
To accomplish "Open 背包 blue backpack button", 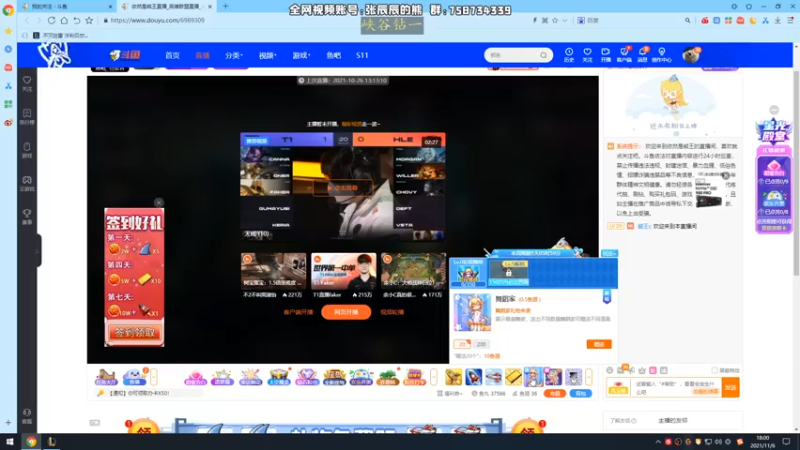I will pos(581,393).
